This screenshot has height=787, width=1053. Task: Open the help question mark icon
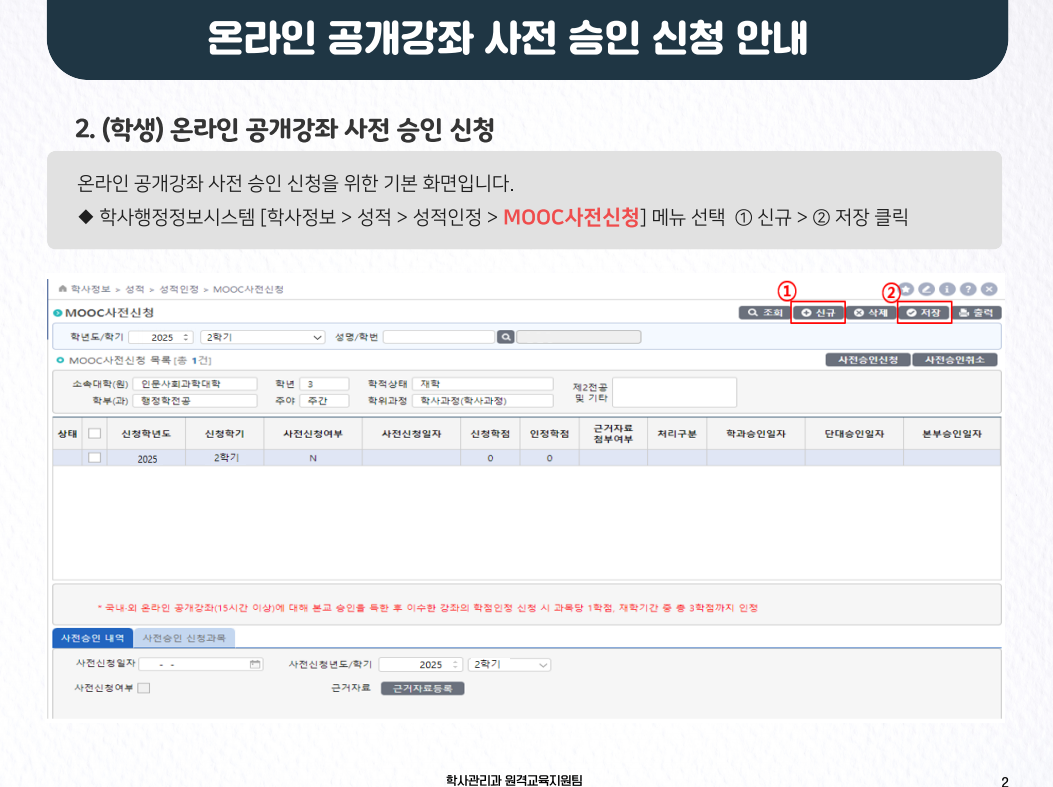click(968, 289)
